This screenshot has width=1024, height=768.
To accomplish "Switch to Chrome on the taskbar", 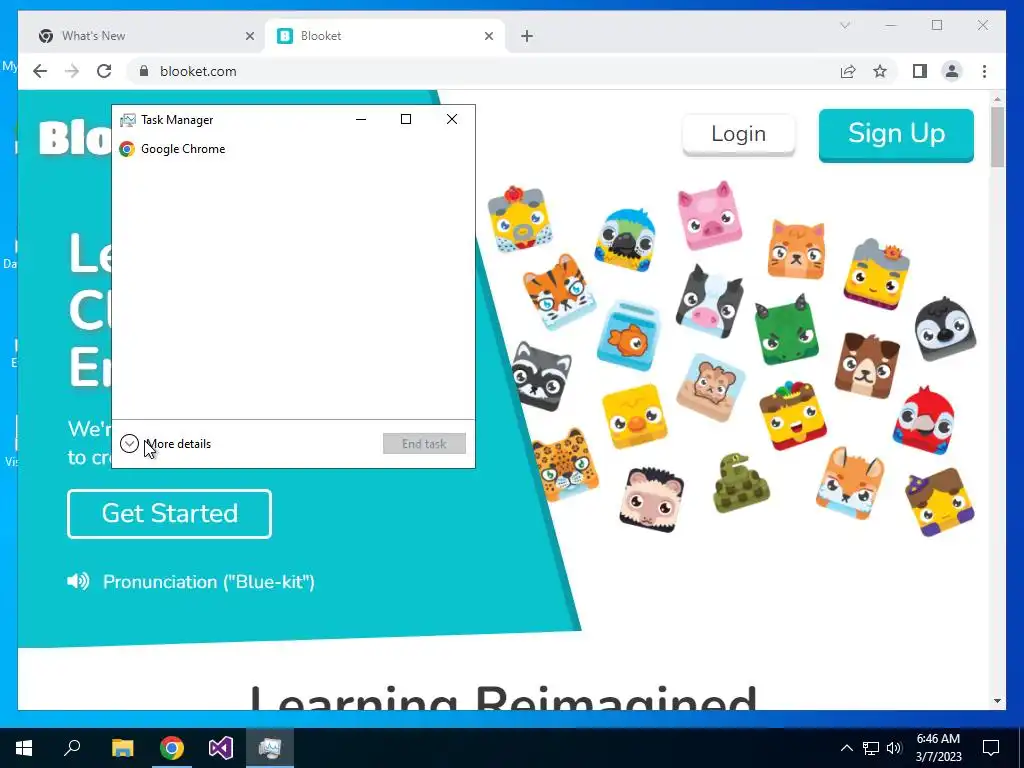I will (172, 748).
